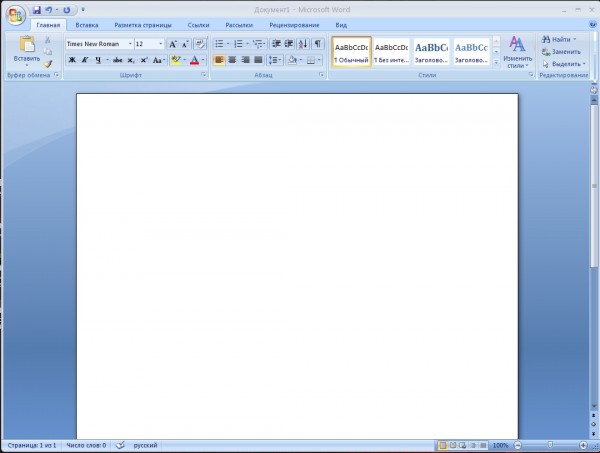Open the help question mark icon
This screenshot has height=453, width=600.
click(x=593, y=24)
